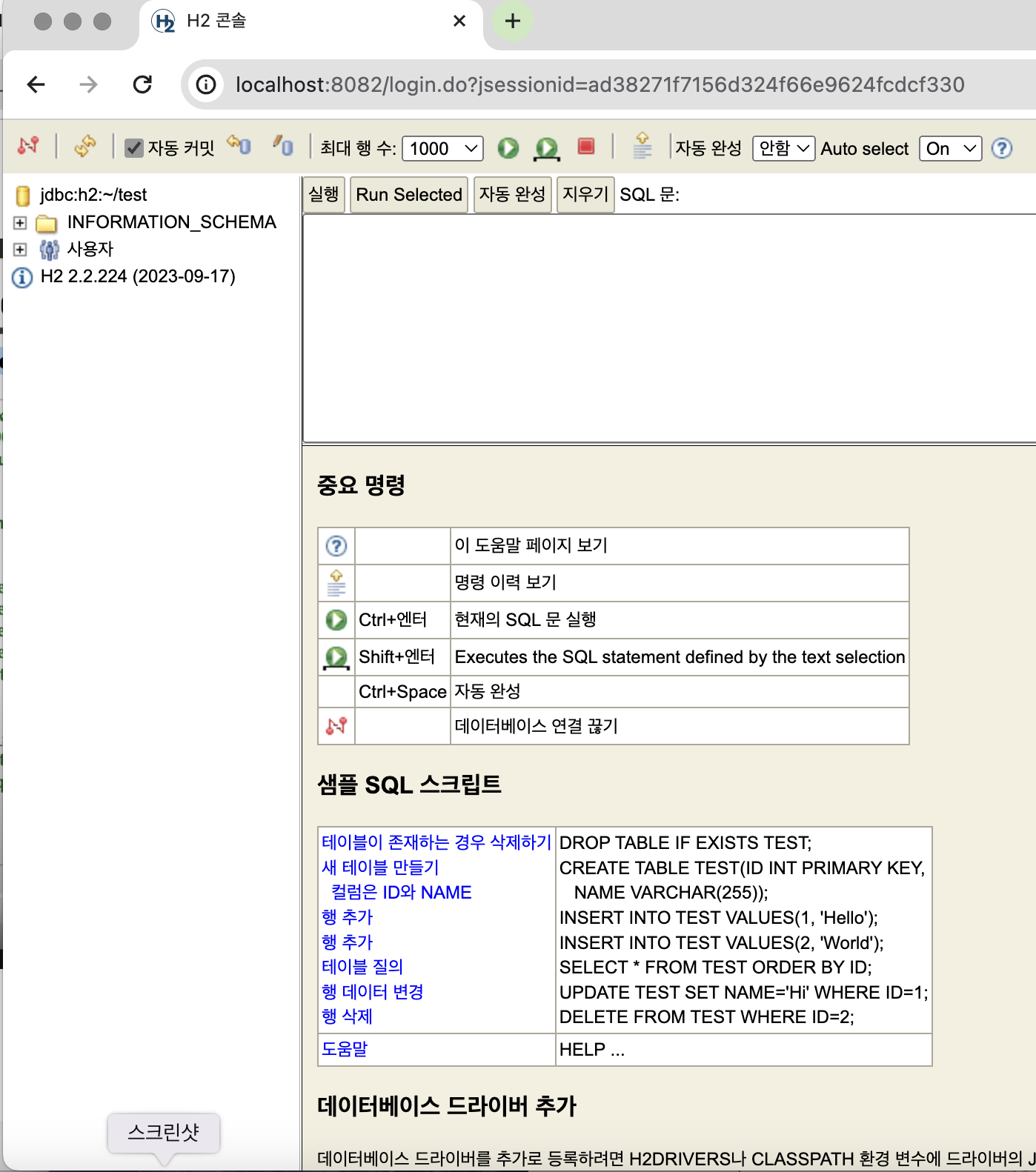
Task: Click the help icon in commands table
Action: 336,546
